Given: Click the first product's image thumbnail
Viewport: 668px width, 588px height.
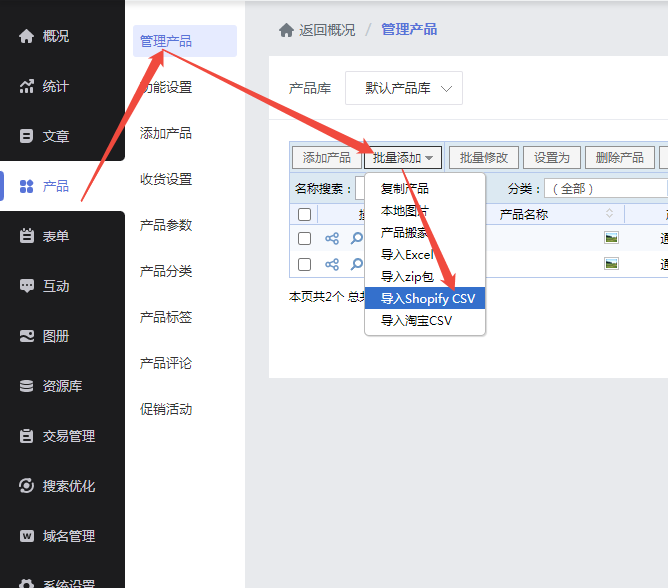Looking at the screenshot, I should click(x=611, y=238).
